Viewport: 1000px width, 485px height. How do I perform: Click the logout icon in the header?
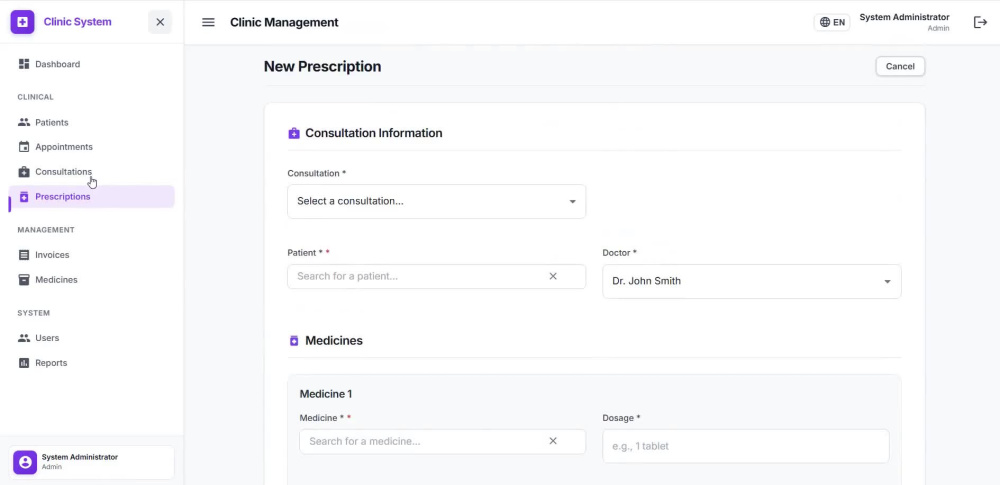pos(980,22)
